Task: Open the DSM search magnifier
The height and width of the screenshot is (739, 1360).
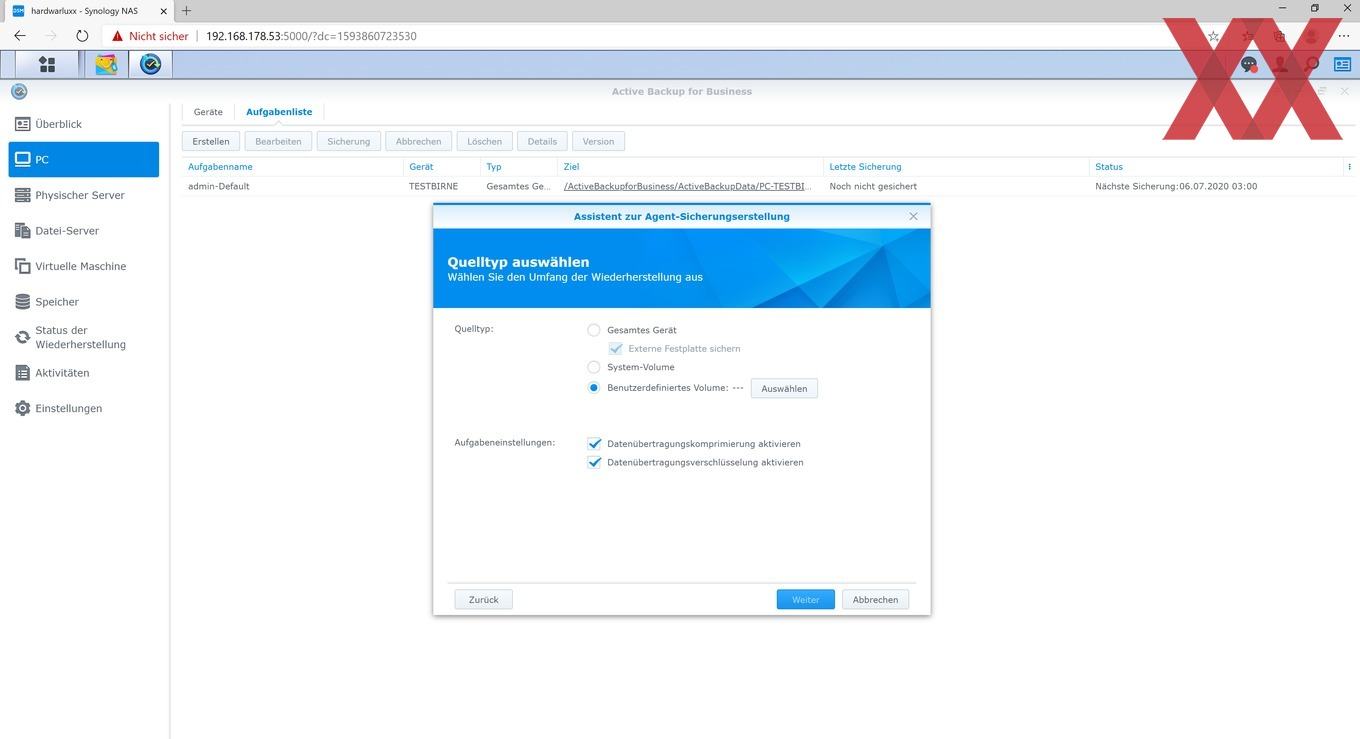Action: tap(1311, 64)
